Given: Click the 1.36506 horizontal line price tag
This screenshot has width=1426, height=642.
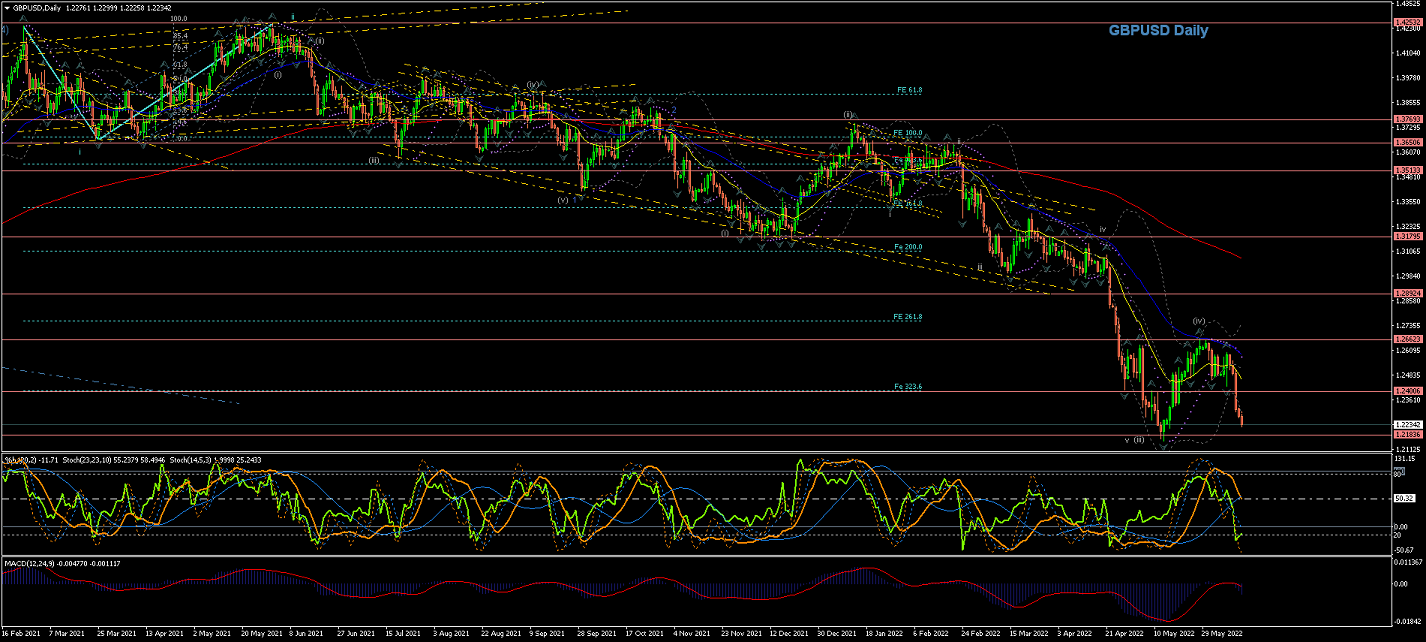Looking at the screenshot, I should [x=1407, y=143].
